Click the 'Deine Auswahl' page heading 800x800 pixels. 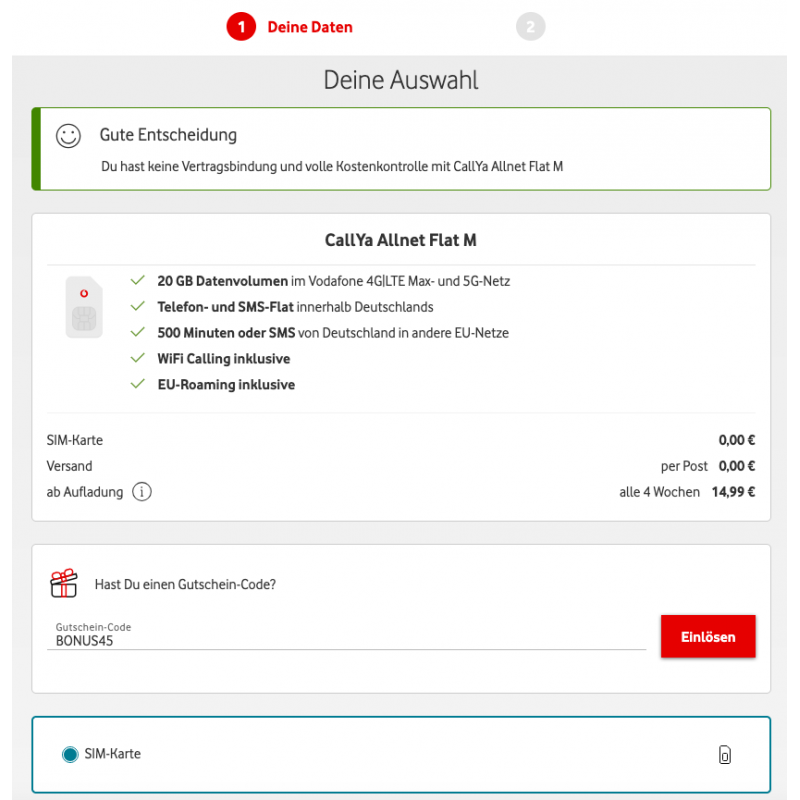(401, 80)
